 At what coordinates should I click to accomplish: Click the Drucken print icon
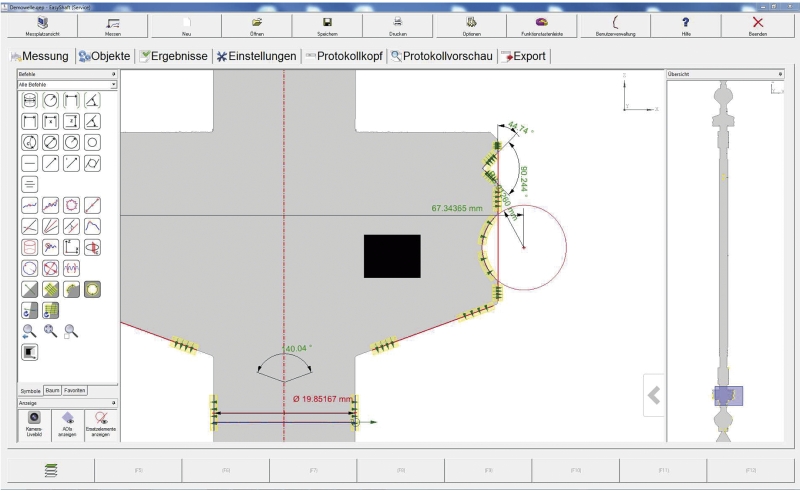[x=400, y=25]
